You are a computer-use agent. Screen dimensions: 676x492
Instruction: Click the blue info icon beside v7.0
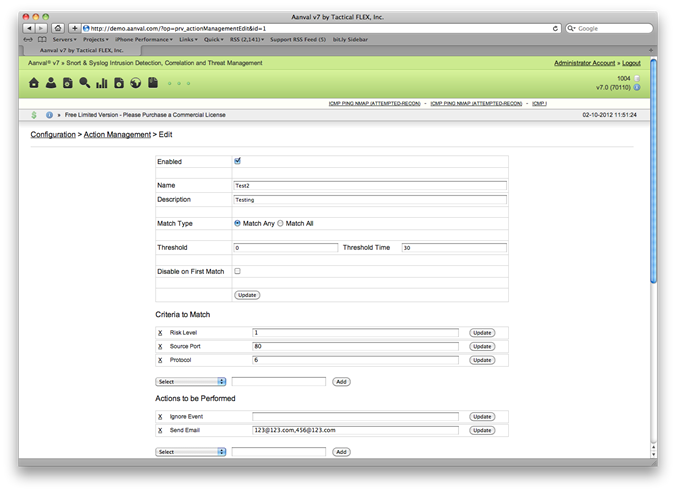(637, 87)
